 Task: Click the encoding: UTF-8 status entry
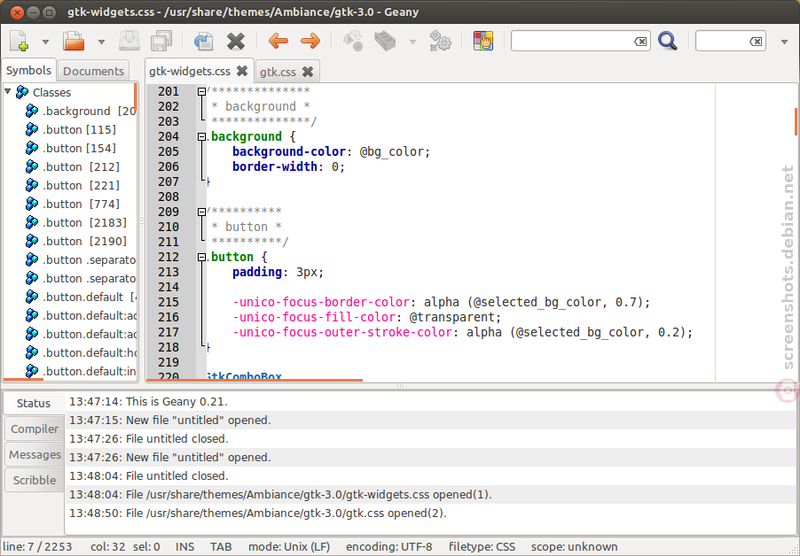pos(389,547)
